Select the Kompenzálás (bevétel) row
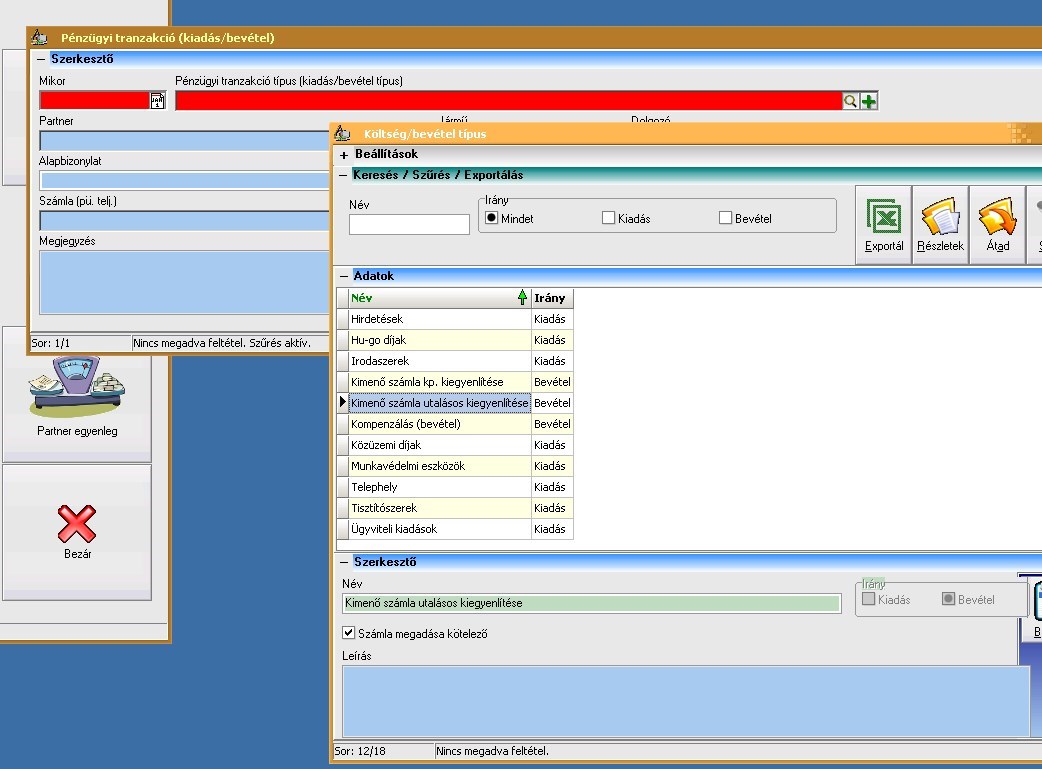The image size is (1042, 769). [x=455, y=424]
